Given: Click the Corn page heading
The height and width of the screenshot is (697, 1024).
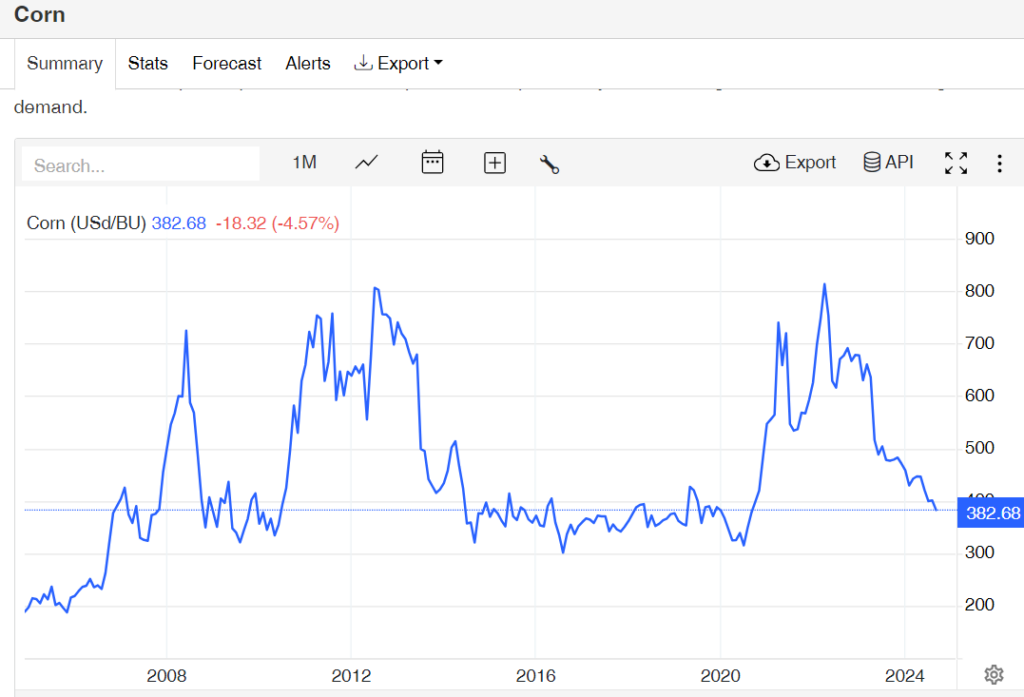Looking at the screenshot, I should point(39,14).
